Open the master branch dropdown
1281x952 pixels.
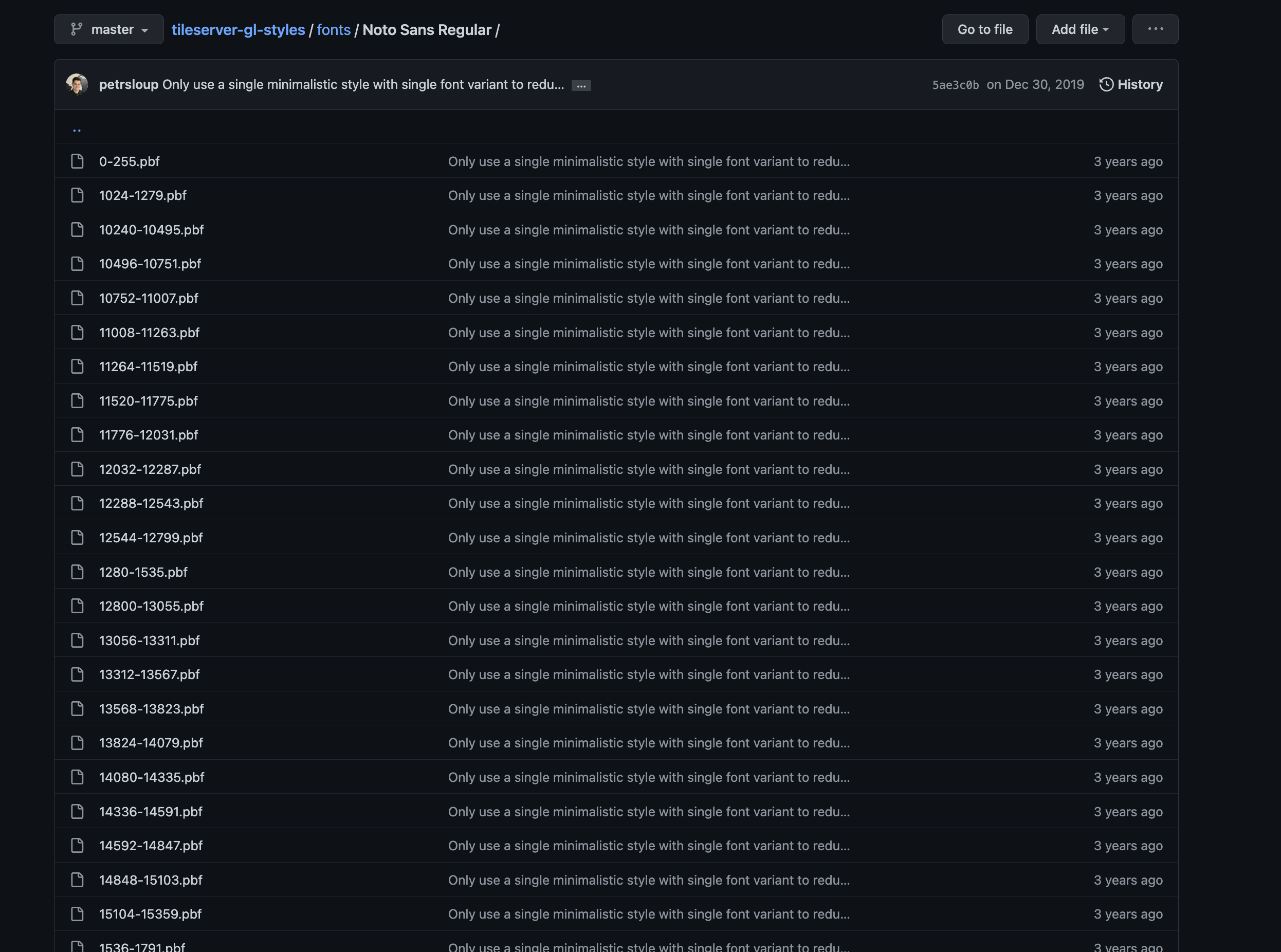[109, 29]
